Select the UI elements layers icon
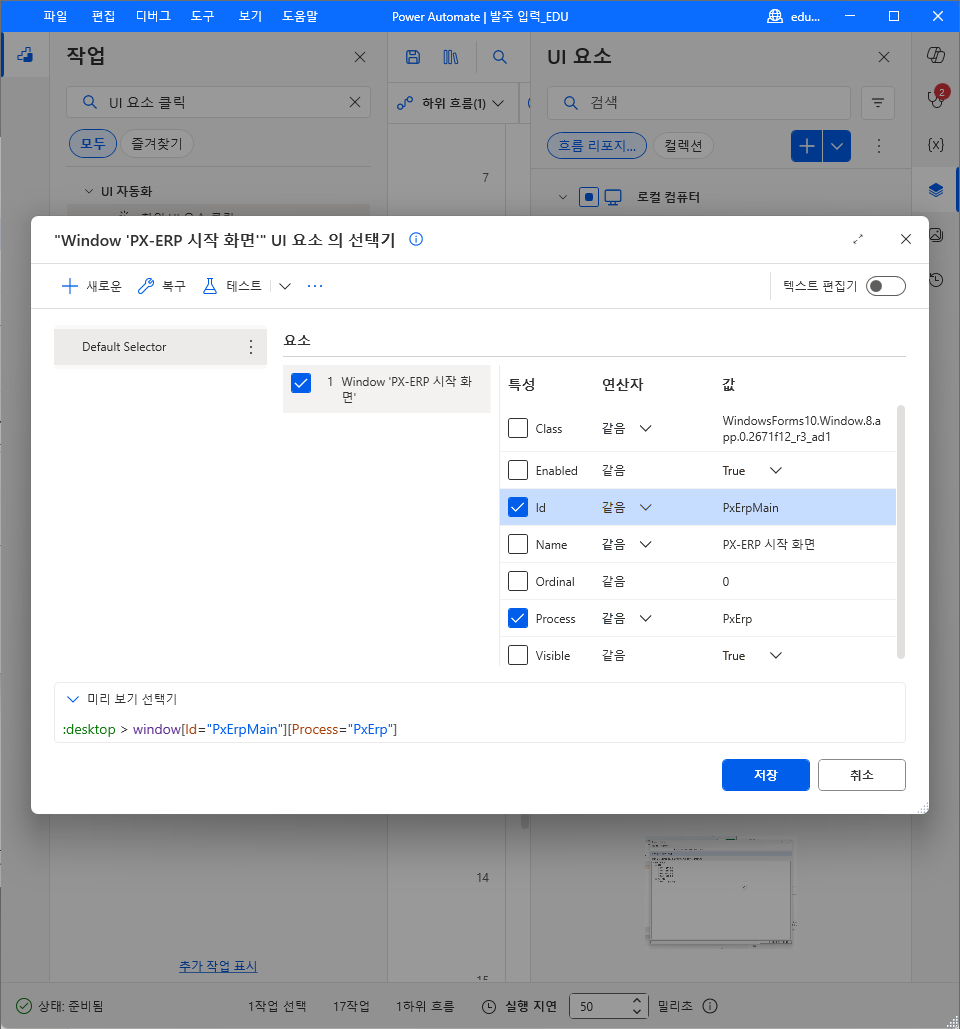The height and width of the screenshot is (1029, 960). 936,190
